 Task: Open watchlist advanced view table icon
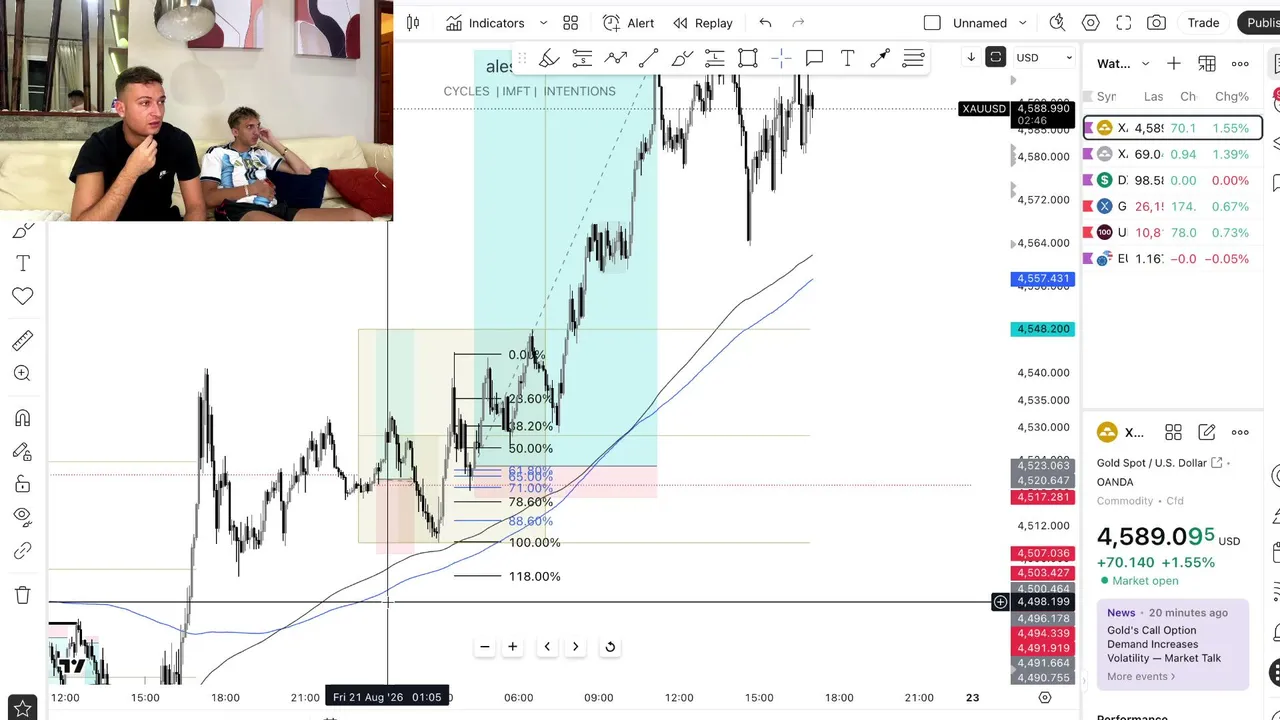pyautogui.click(x=1207, y=64)
